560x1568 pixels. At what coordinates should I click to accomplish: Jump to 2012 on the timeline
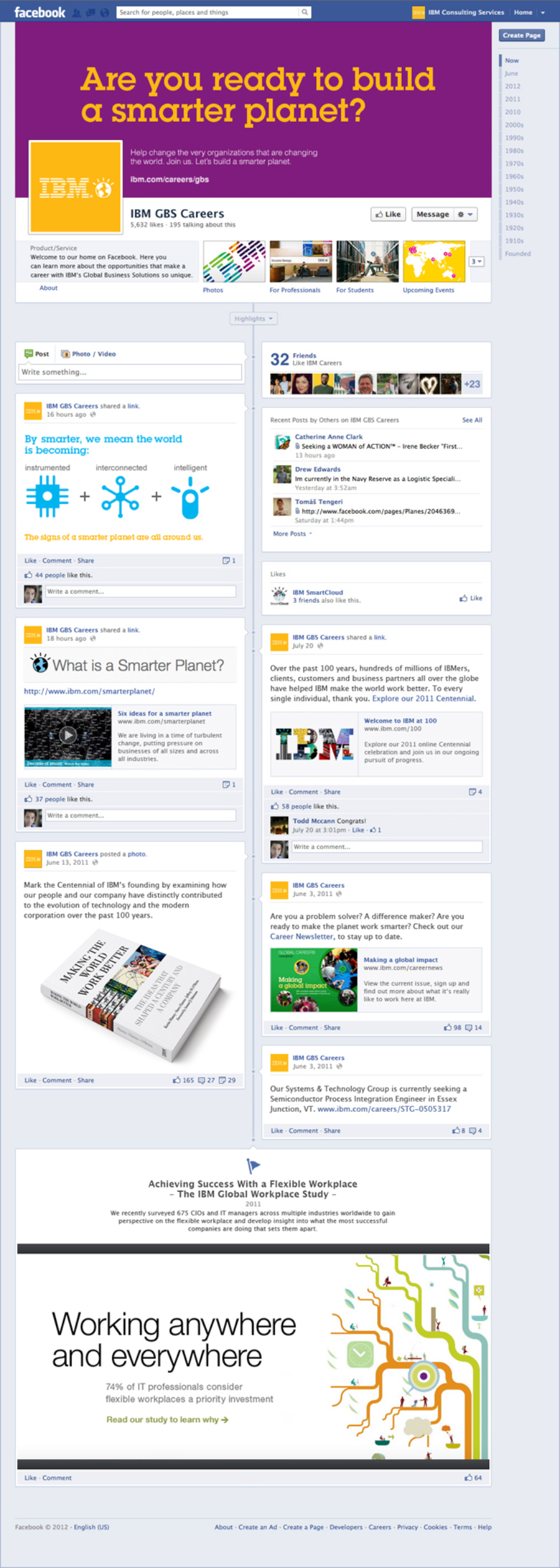pos(512,86)
